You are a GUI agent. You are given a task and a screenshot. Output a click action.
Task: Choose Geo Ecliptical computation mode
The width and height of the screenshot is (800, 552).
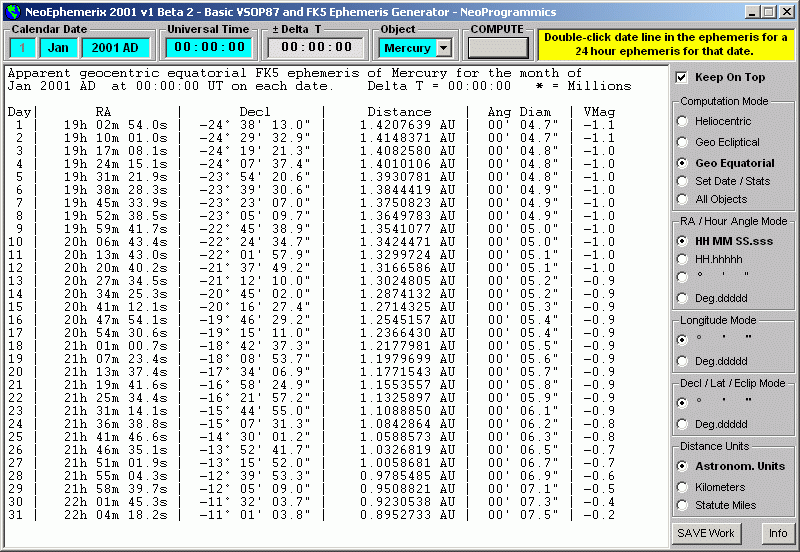point(682,142)
